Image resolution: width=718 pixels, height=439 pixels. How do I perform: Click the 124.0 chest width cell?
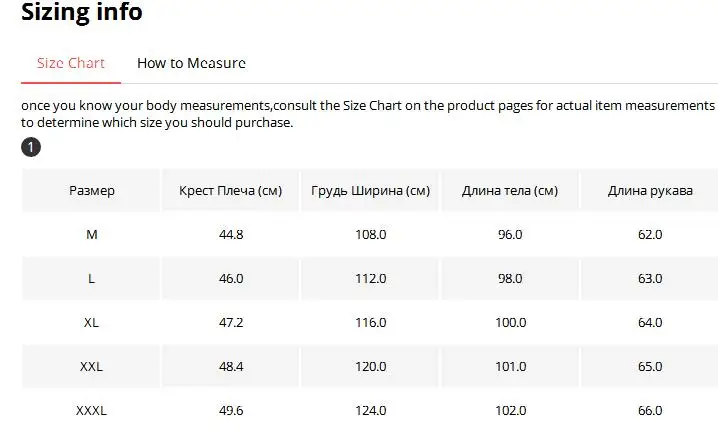point(370,410)
